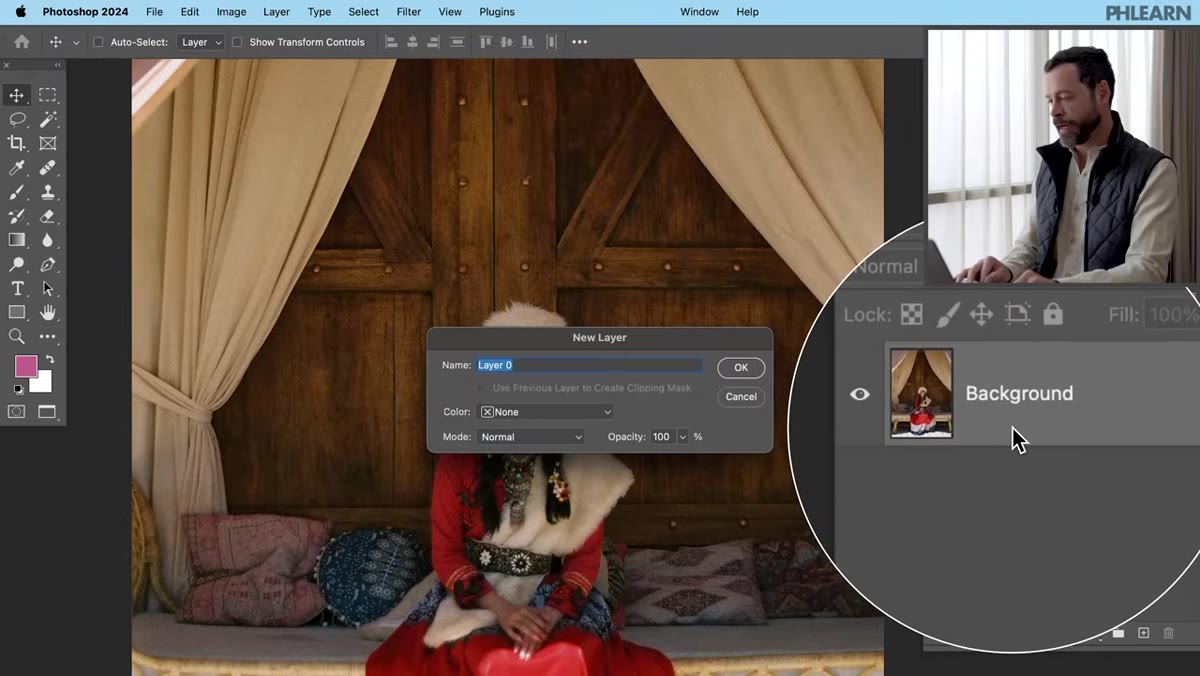Click Align Top Edges in options bar
Viewport: 1200px width, 676px height.
[486, 42]
